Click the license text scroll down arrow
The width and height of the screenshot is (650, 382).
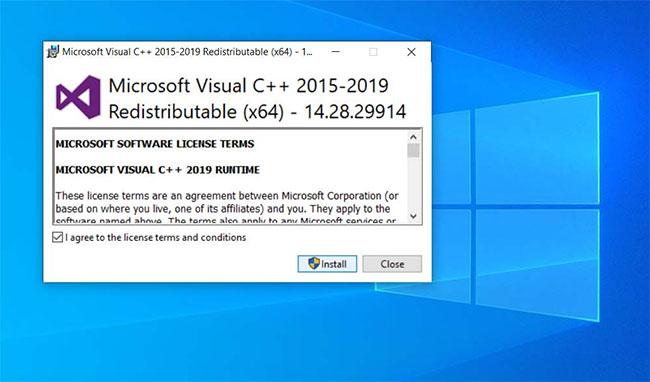(x=413, y=216)
